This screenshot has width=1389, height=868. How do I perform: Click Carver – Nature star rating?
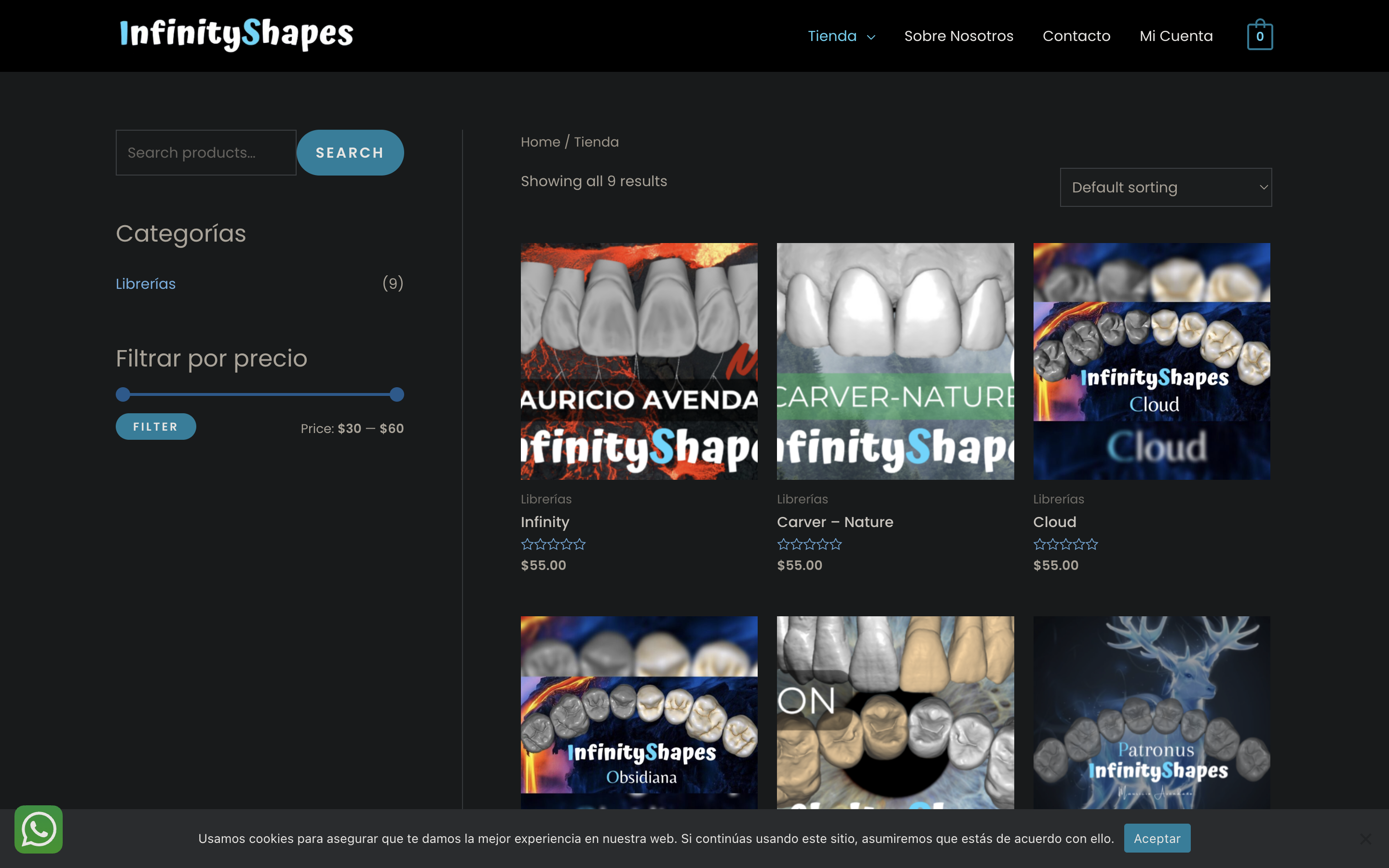[x=809, y=544]
